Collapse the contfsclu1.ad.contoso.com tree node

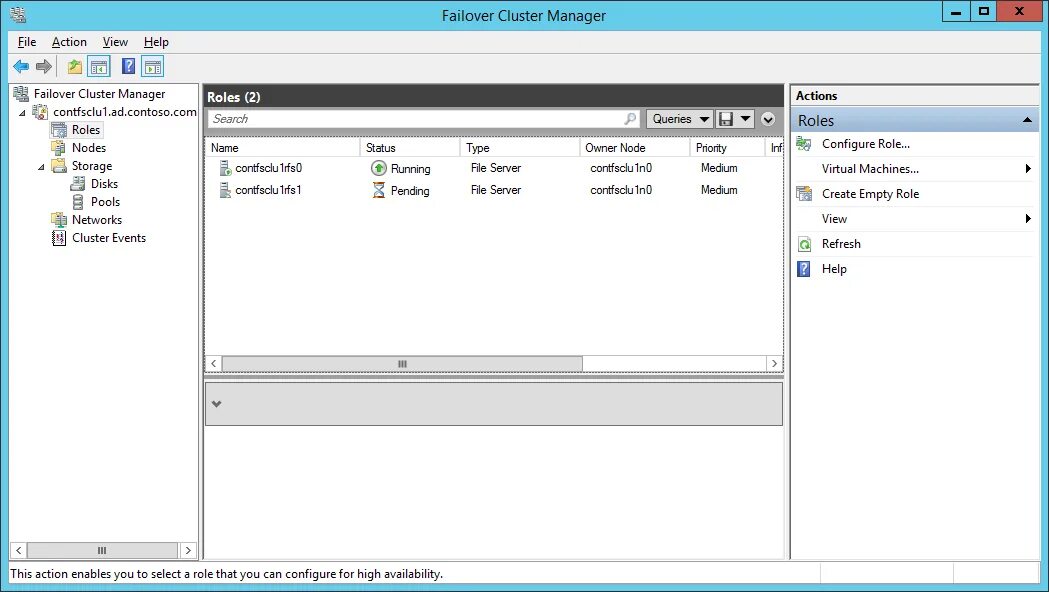coord(23,112)
